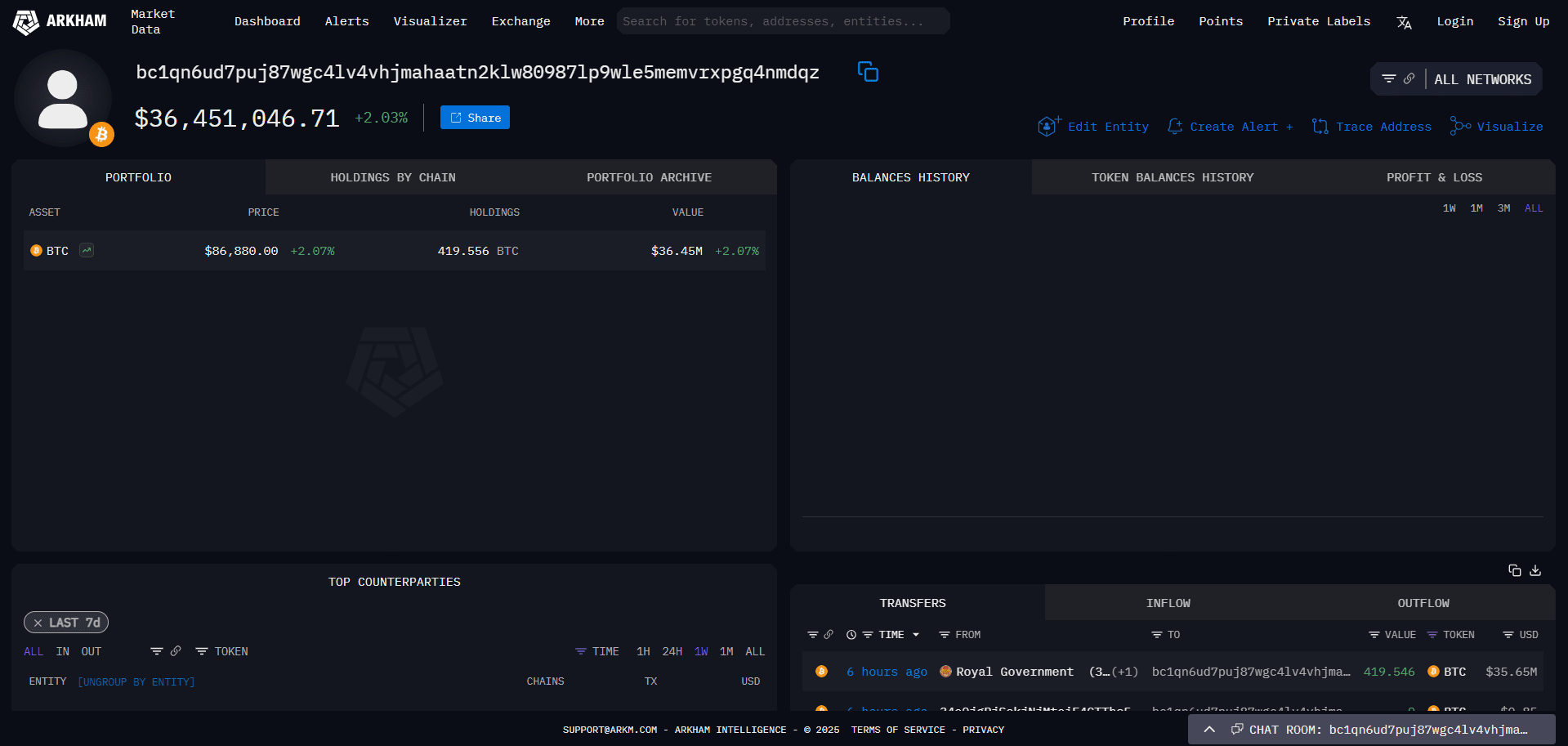Copy the wallet address with the copy icon

[x=868, y=72]
